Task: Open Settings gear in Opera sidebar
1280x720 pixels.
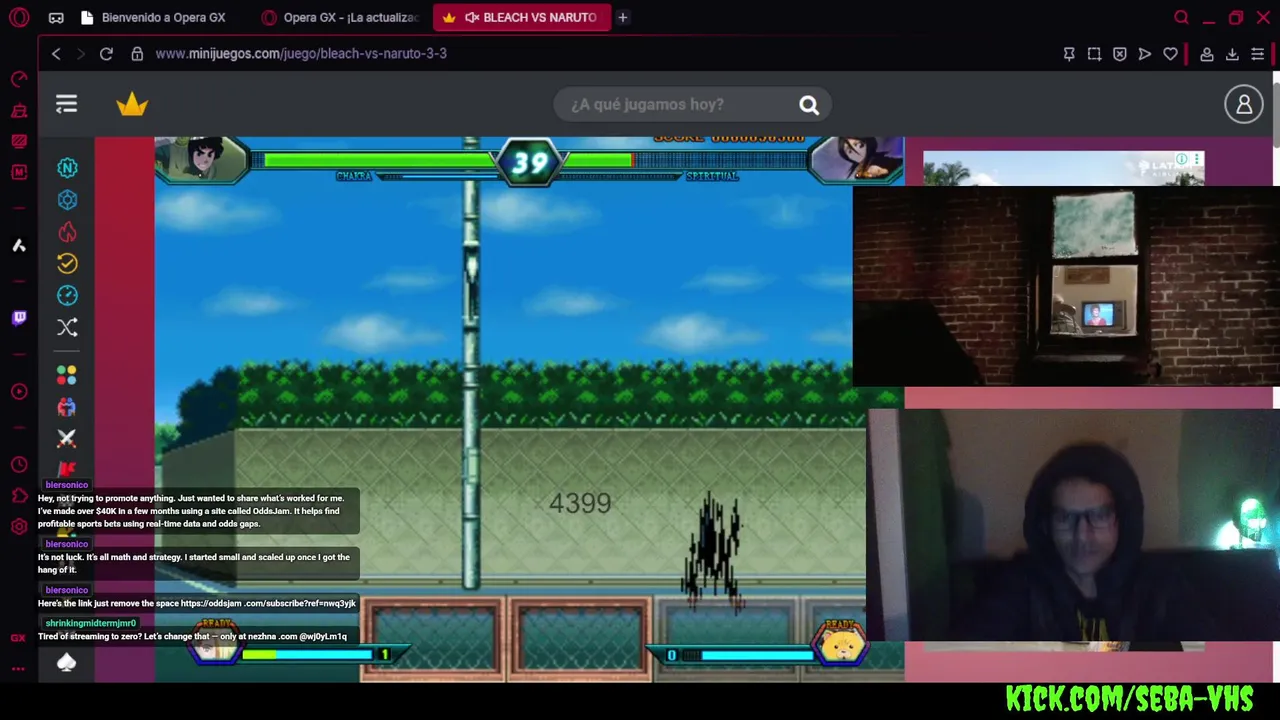Action: tap(19, 527)
